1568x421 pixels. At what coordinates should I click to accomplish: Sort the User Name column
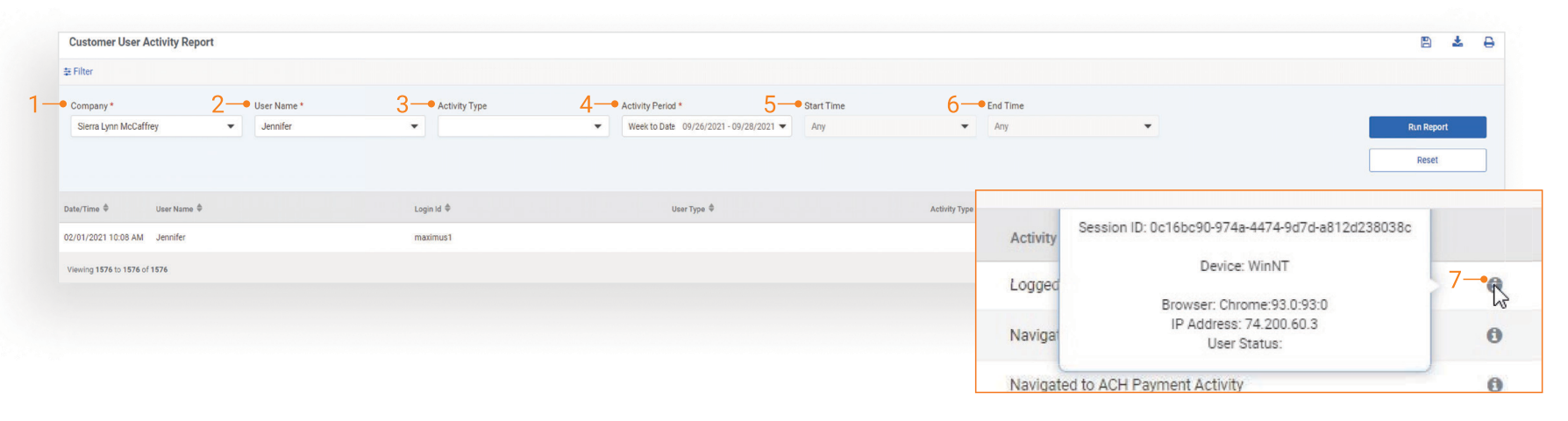click(x=199, y=209)
